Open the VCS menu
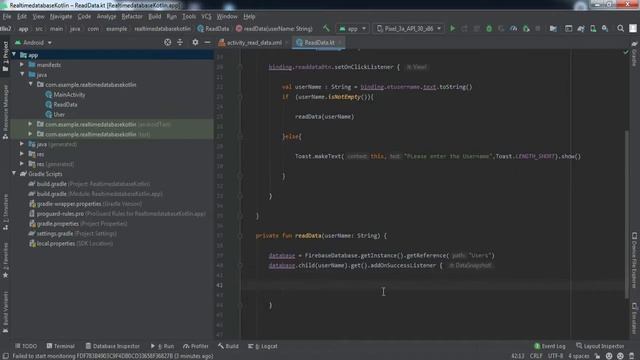640x360 pixels. (x=206, y=16)
